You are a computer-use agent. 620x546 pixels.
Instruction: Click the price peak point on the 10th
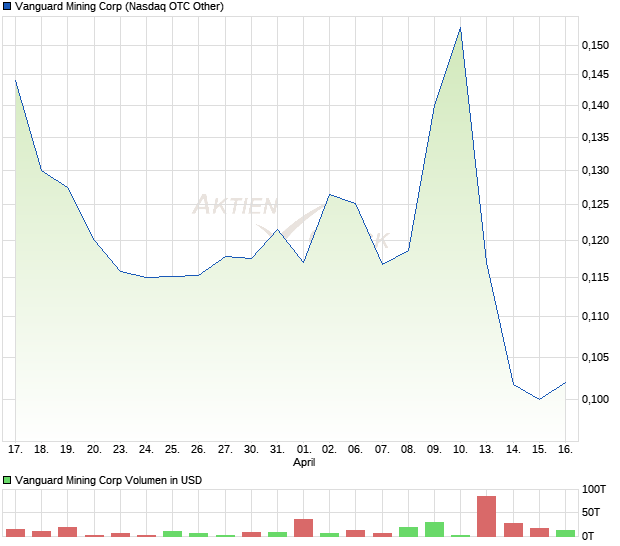460,28
